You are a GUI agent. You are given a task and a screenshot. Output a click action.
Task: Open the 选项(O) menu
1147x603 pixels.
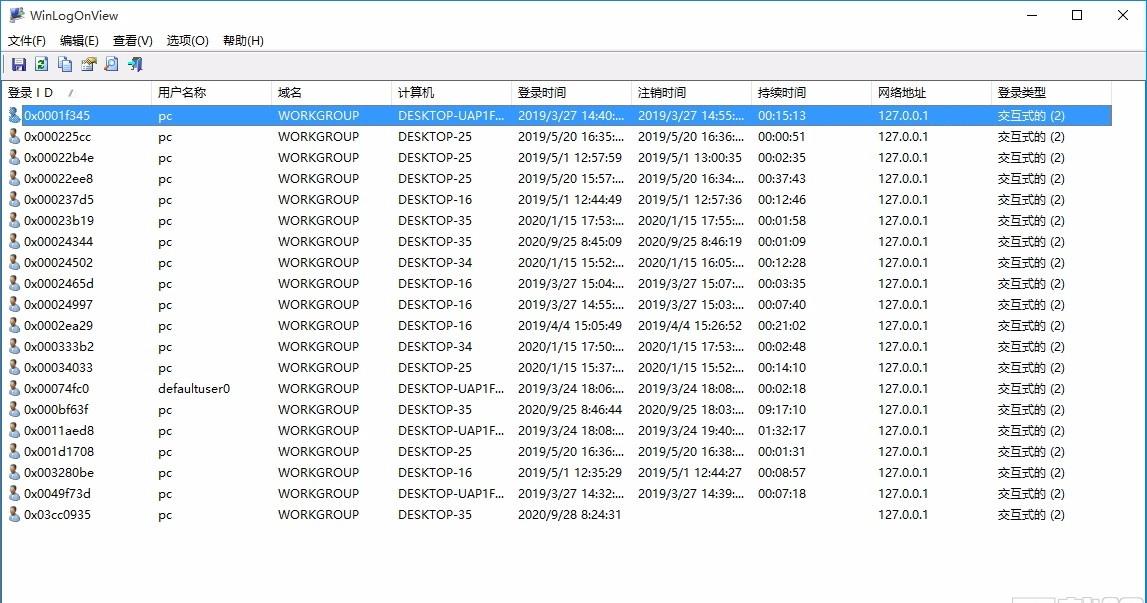pos(187,40)
